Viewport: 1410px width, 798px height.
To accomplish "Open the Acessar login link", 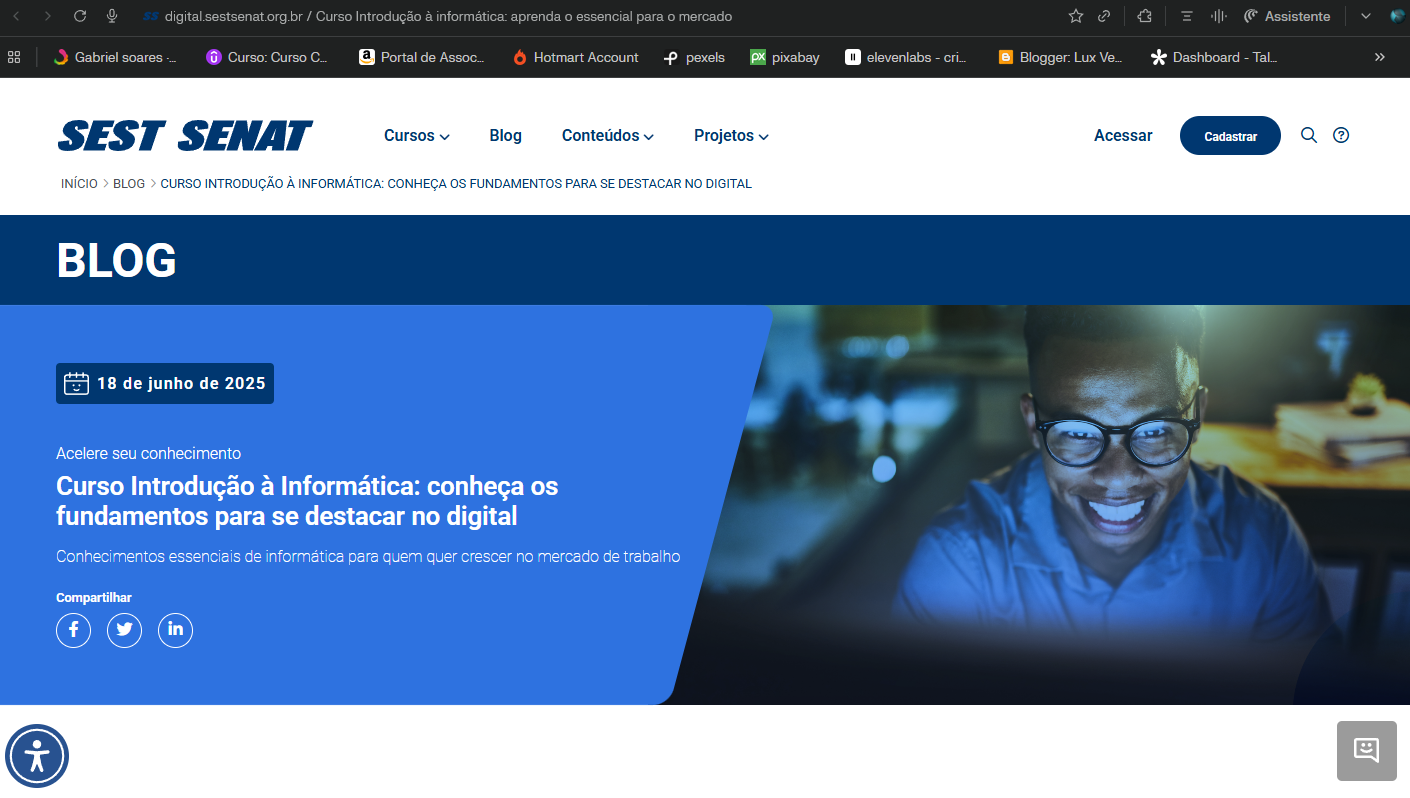I will 1122,135.
